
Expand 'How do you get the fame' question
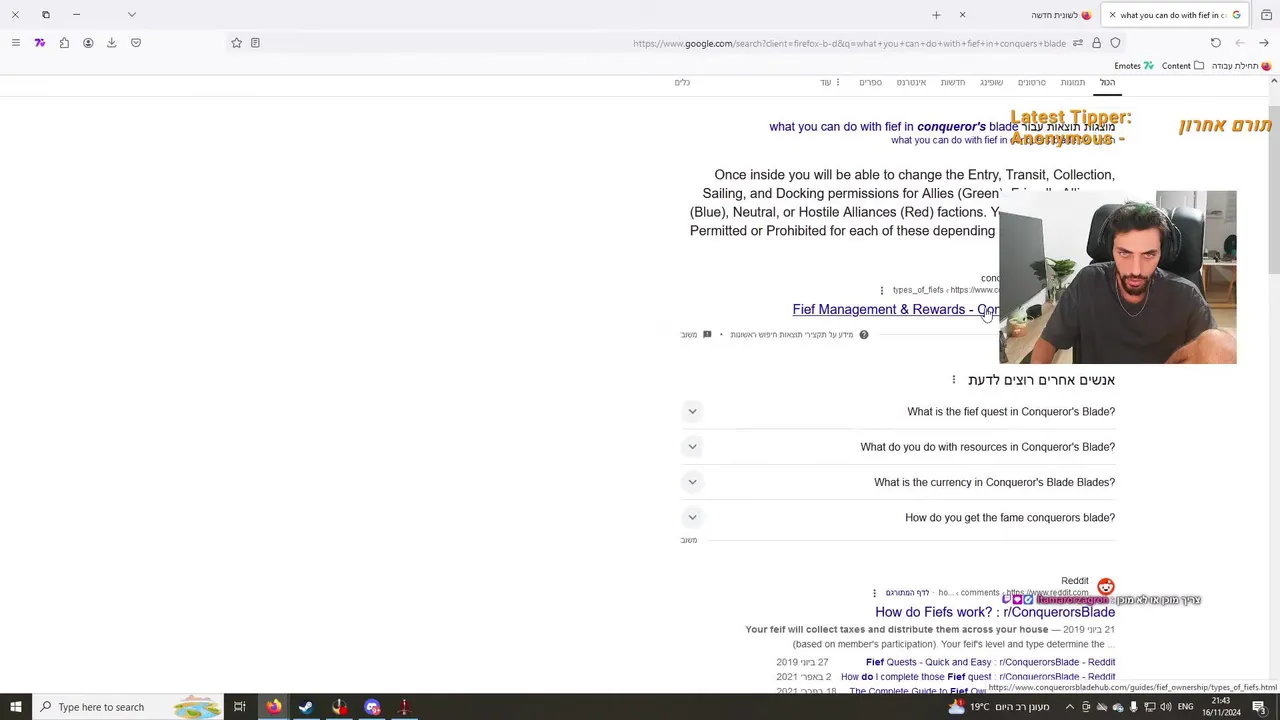point(898,518)
